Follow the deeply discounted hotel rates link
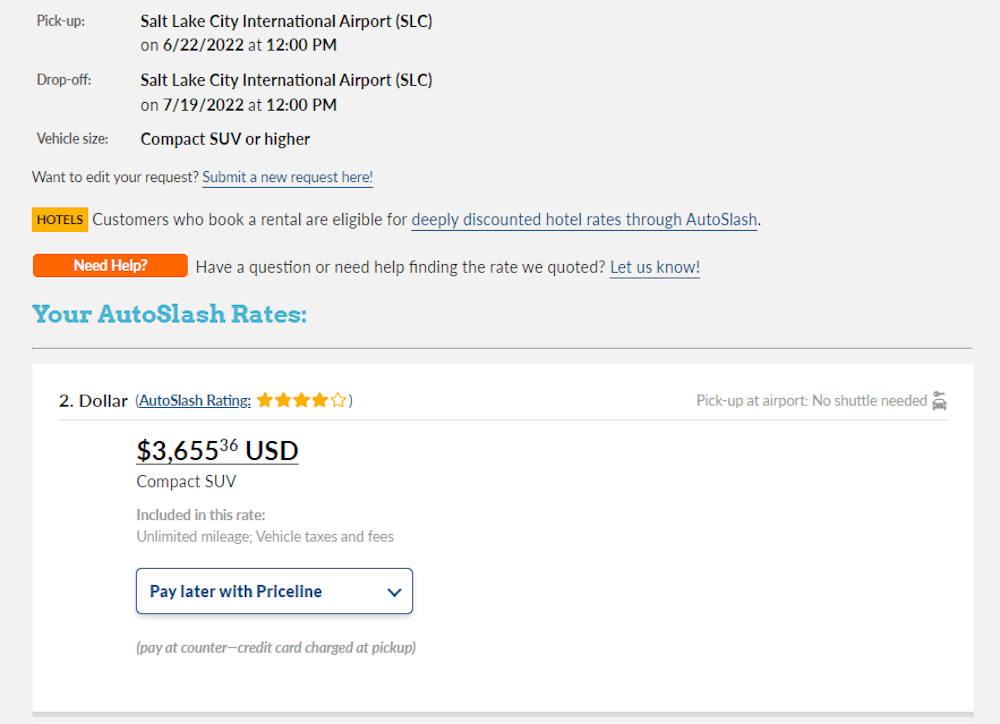Screen dimensions: 1000x724 (x=584, y=220)
